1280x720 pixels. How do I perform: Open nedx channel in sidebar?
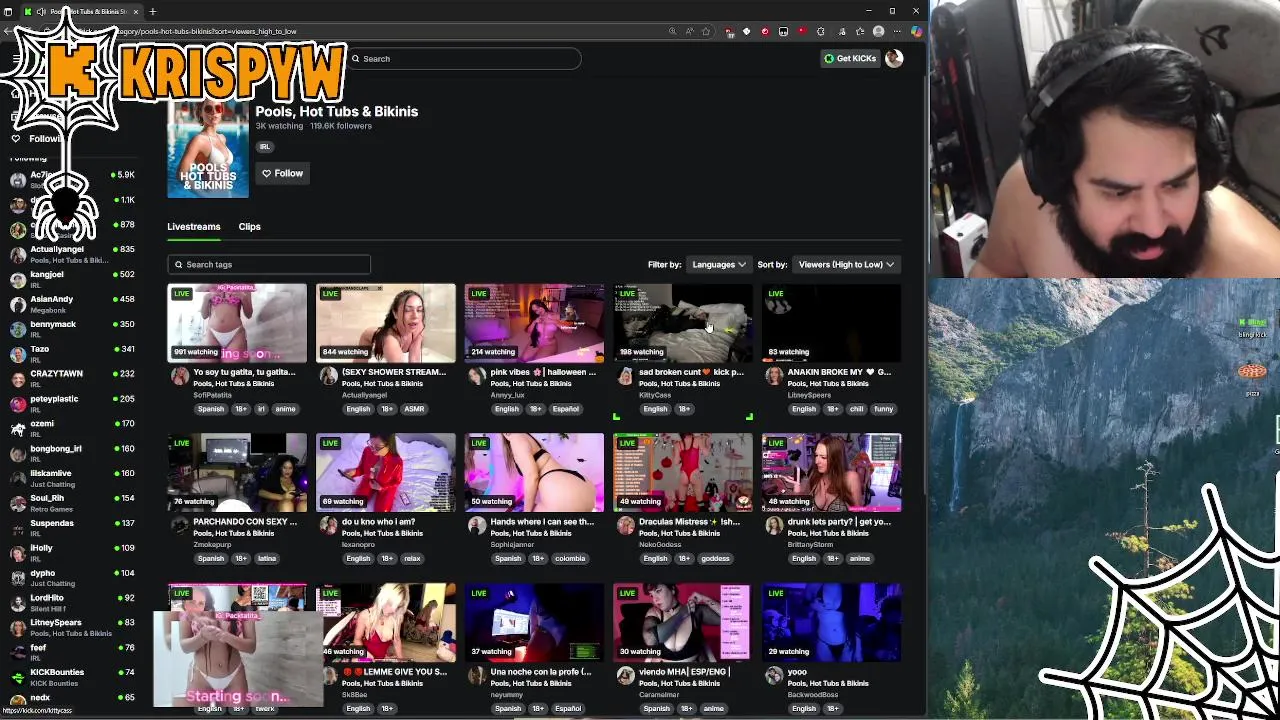72,699
